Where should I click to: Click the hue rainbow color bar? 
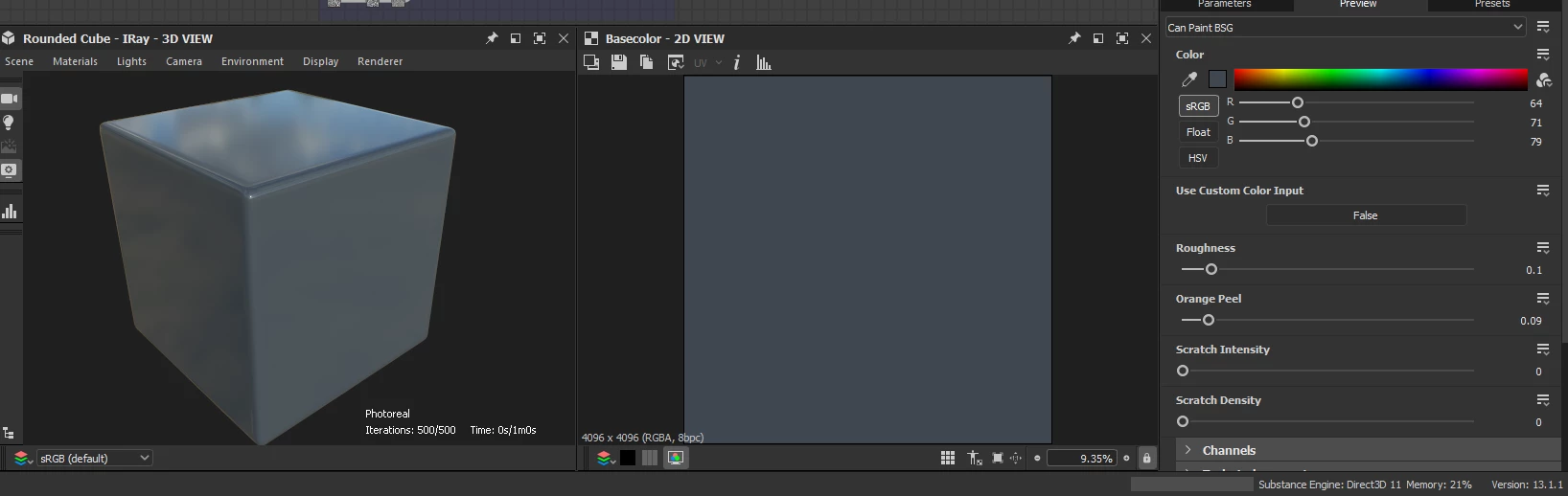point(1380,79)
